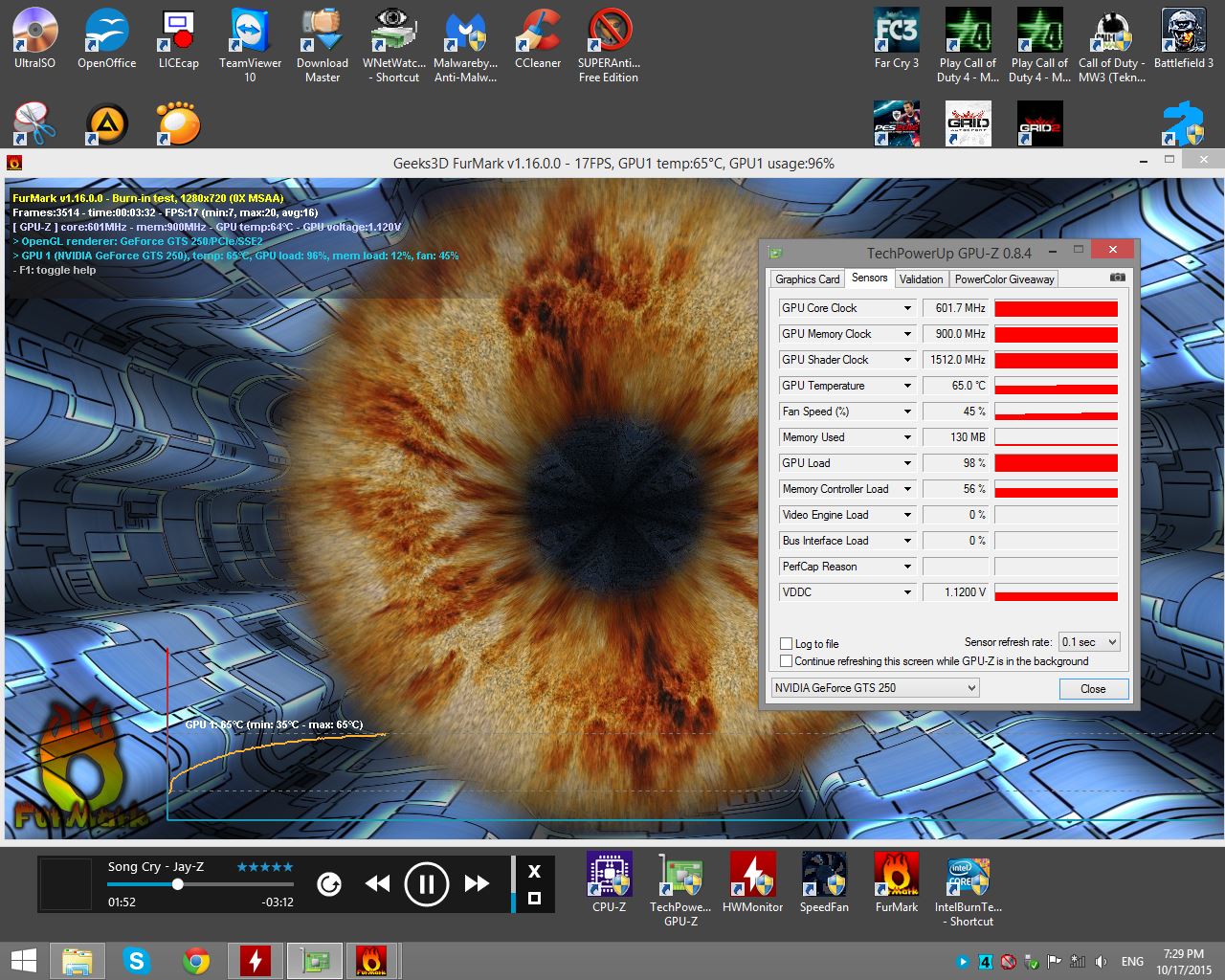This screenshot has width=1225, height=980.
Task: Enable continue refreshing in background checkbox
Action: click(787, 661)
